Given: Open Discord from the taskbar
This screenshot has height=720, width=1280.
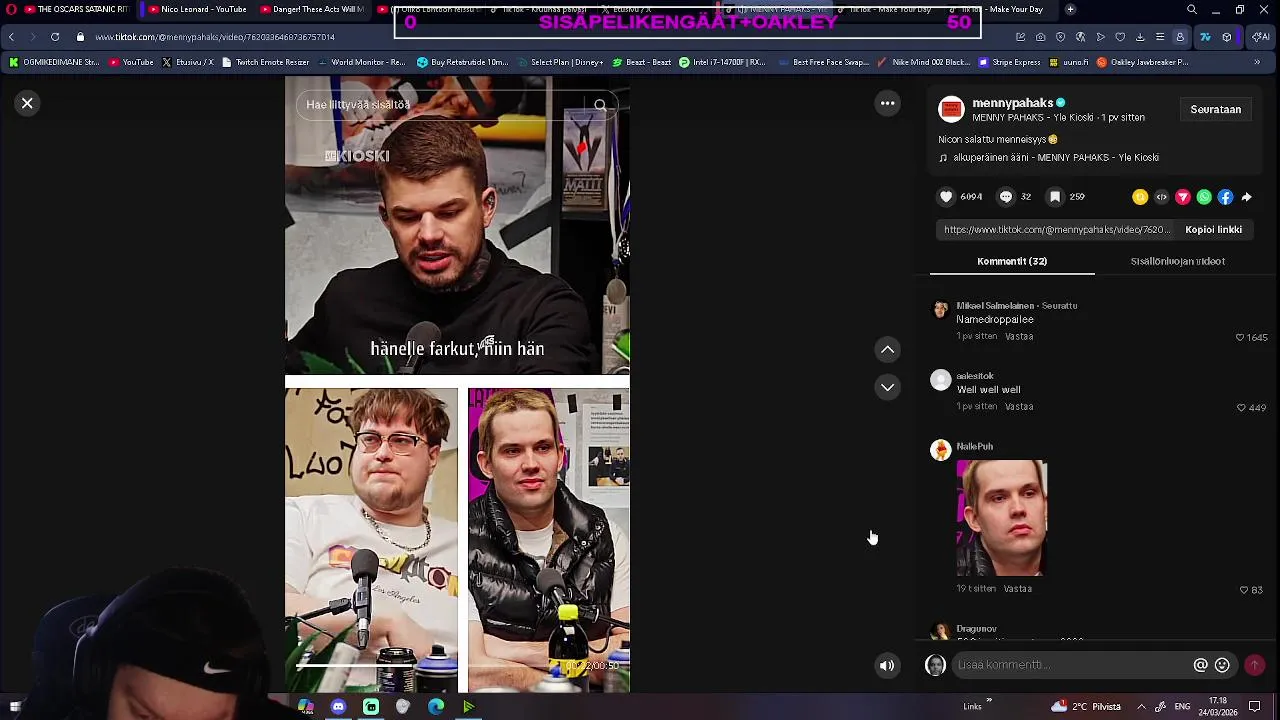Looking at the screenshot, I should (x=338, y=707).
